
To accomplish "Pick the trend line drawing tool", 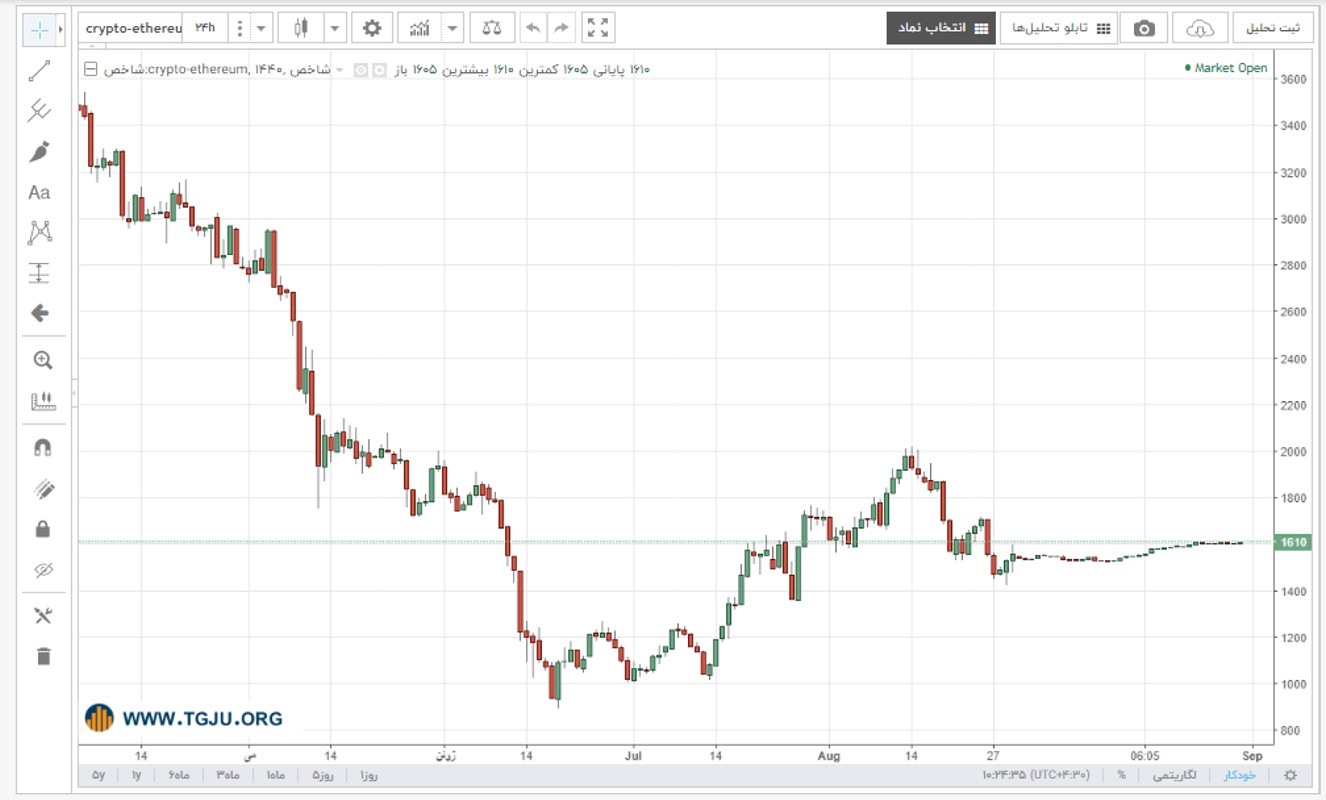I will click(39, 70).
